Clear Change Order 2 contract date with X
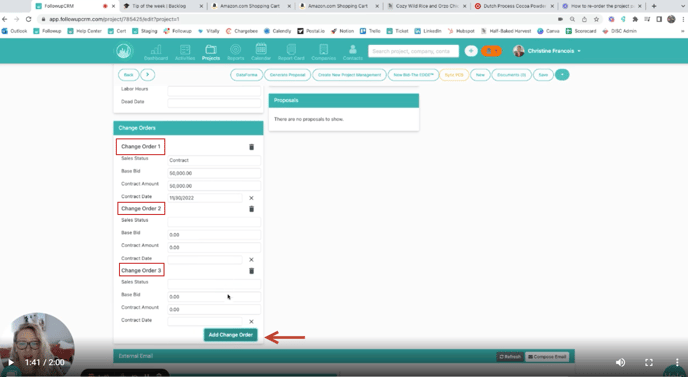 (251, 260)
